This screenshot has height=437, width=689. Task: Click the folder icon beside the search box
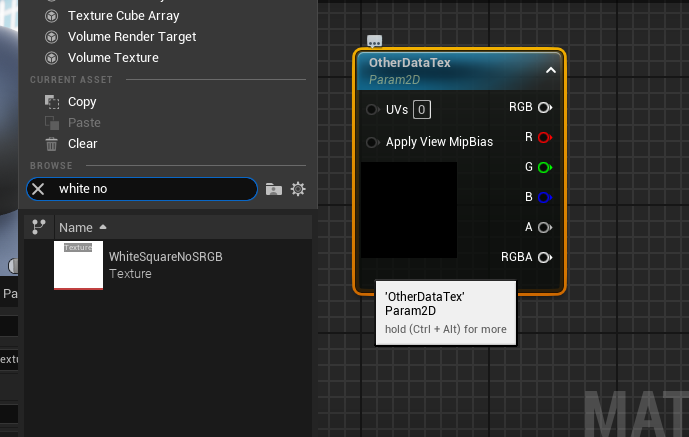(x=274, y=189)
